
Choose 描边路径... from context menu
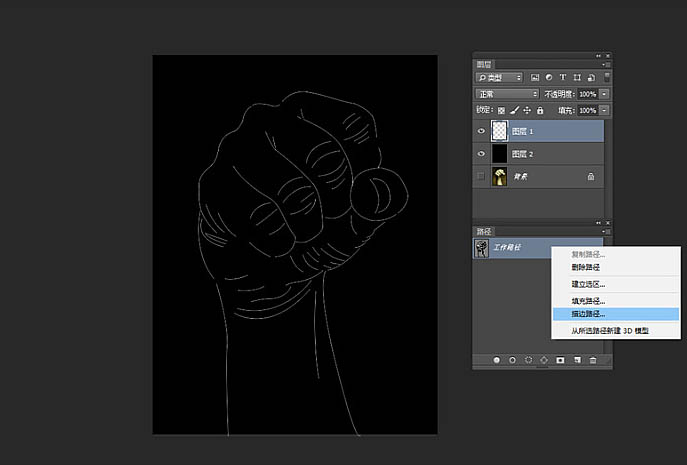pyautogui.click(x=588, y=314)
